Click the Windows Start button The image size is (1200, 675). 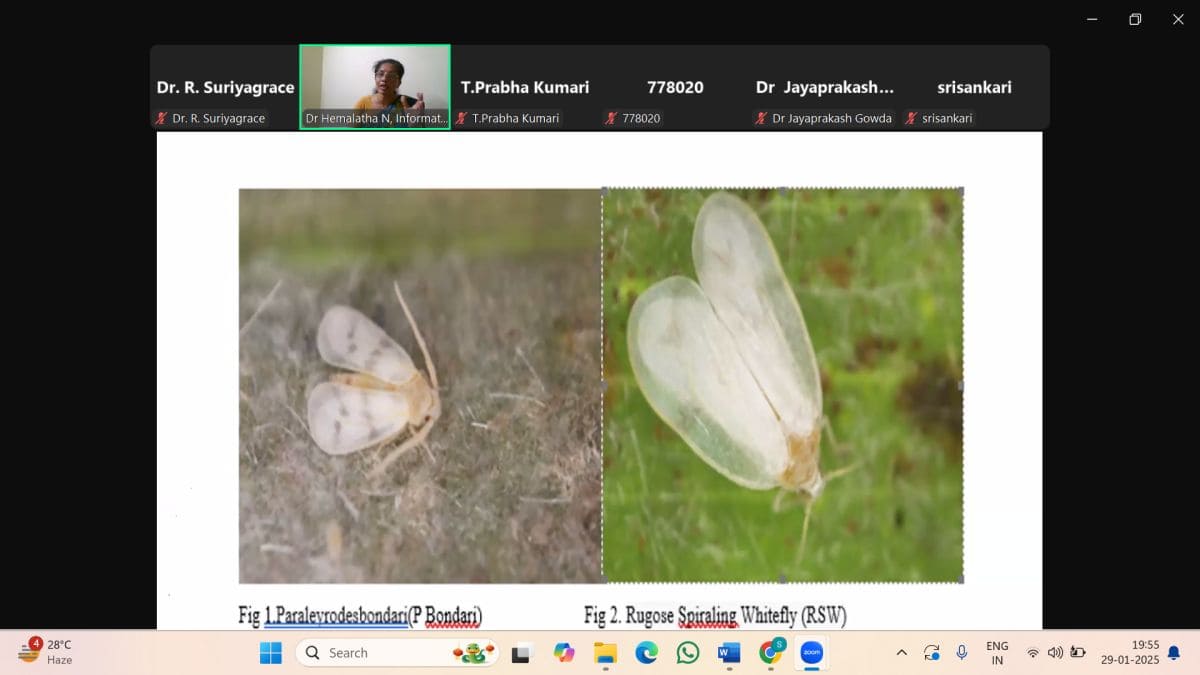[x=271, y=653]
